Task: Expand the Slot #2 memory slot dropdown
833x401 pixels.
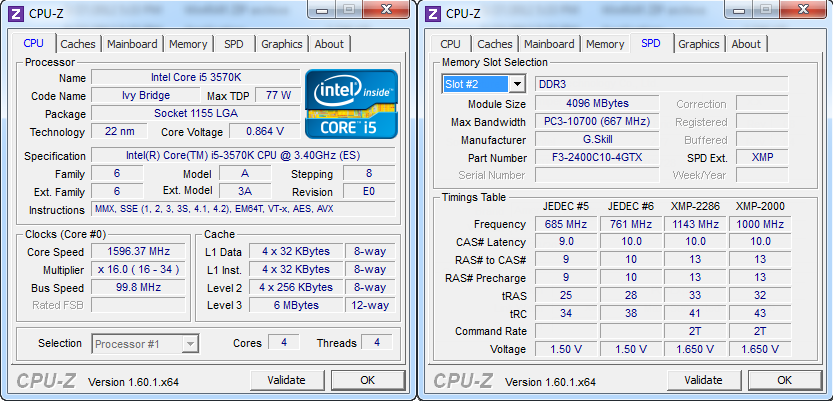Action: (x=516, y=84)
